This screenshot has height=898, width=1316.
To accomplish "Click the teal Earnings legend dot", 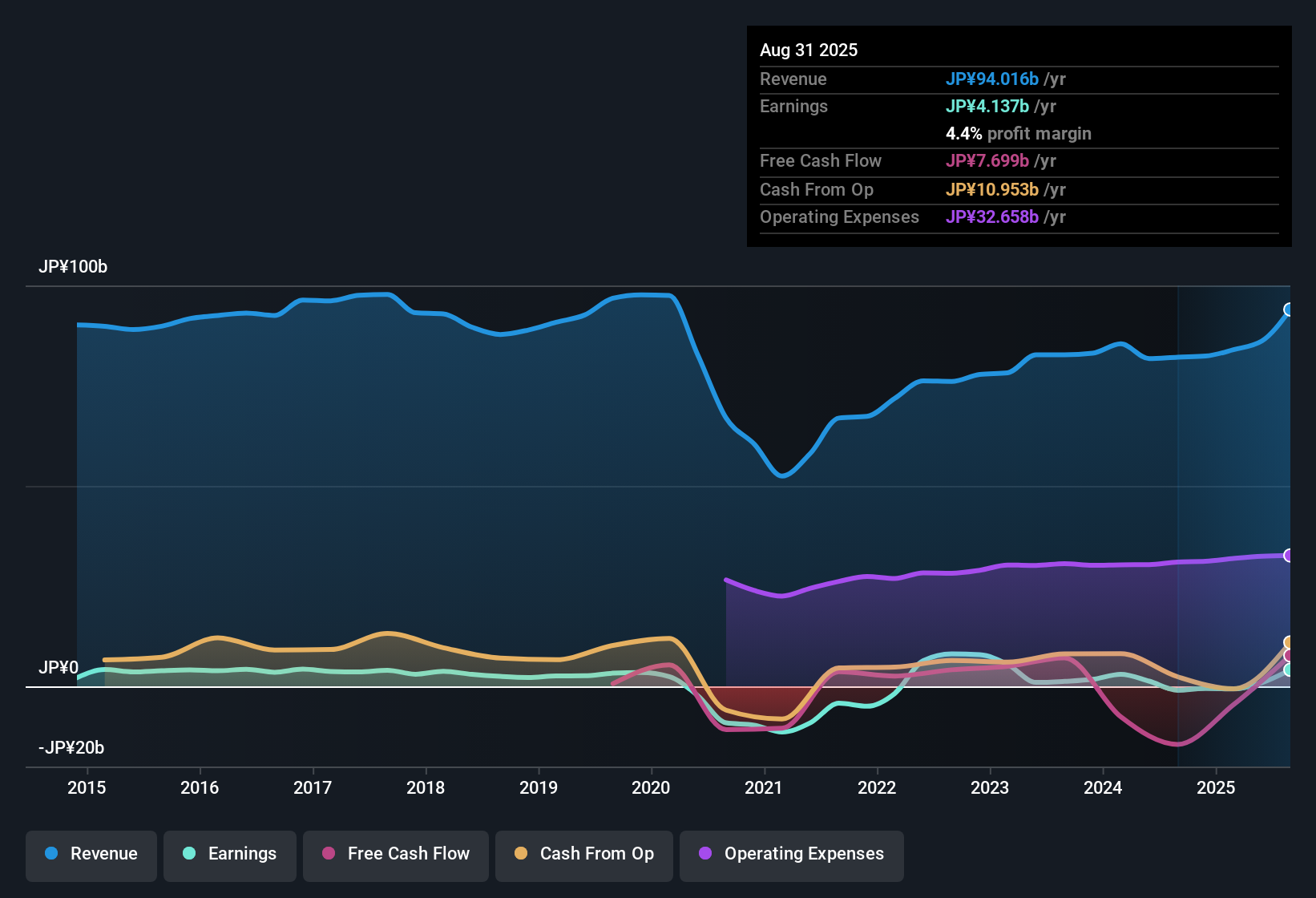I will (189, 854).
